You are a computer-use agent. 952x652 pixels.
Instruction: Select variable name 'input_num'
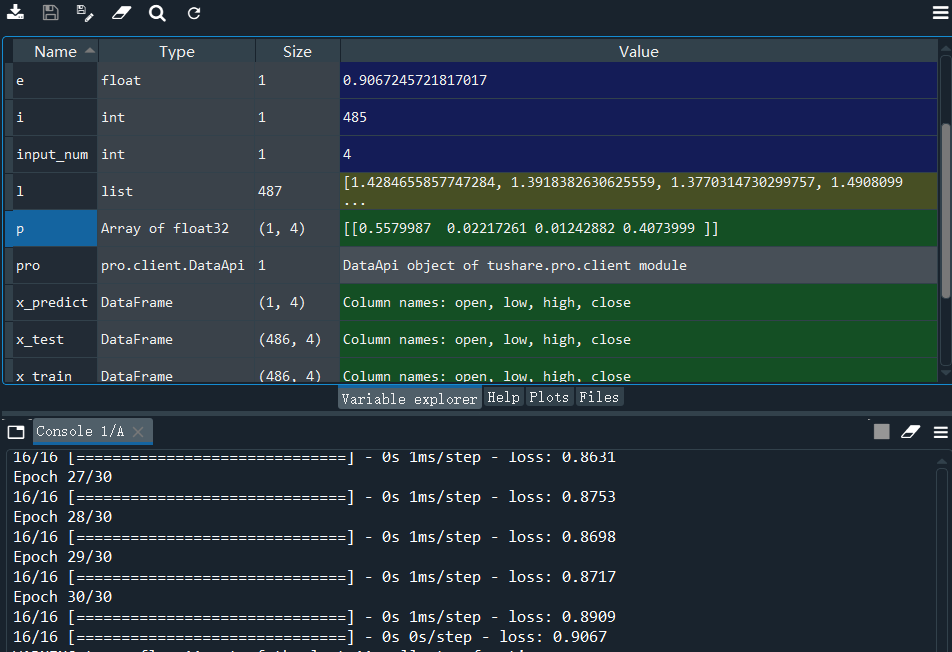click(55, 154)
